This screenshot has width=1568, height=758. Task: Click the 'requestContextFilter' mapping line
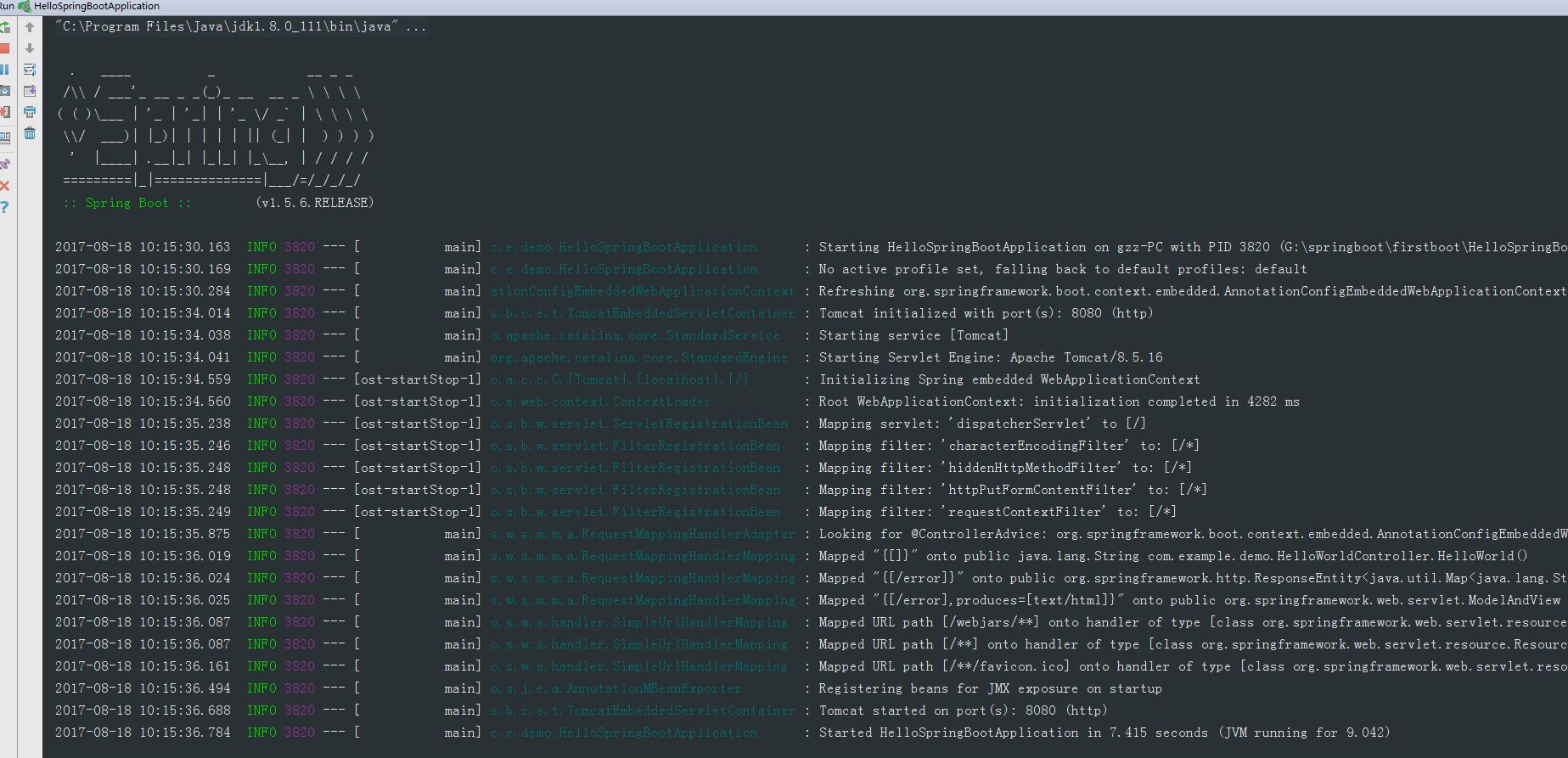click(x=998, y=512)
